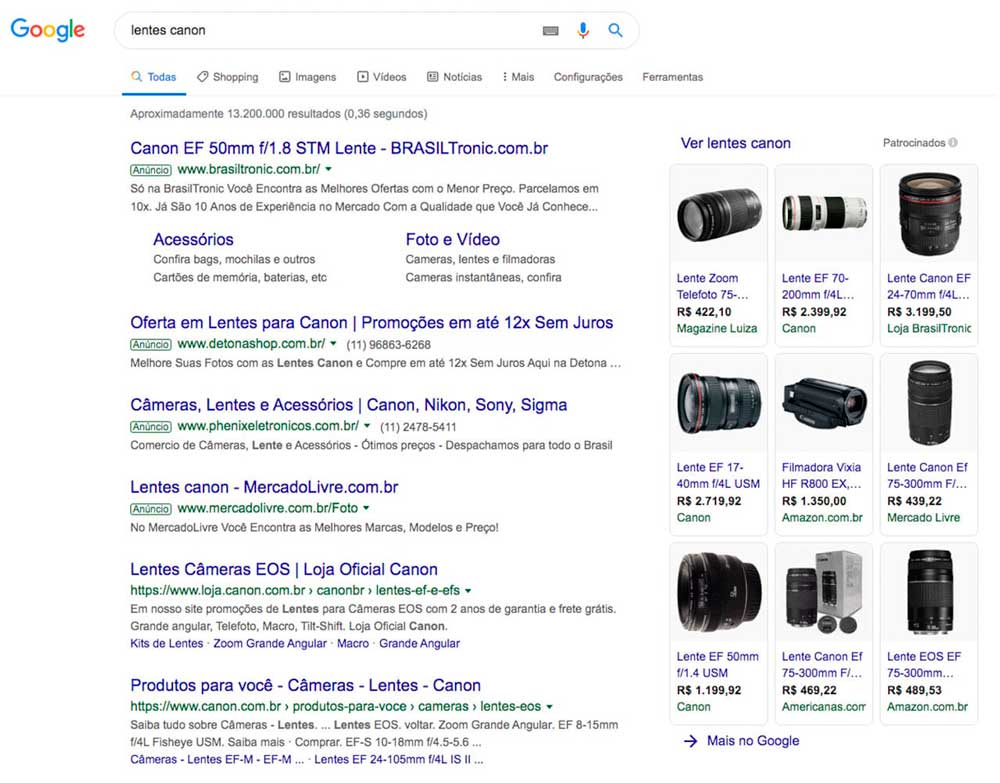Expand the Mais menu
The height and width of the screenshot is (783, 1000).
tap(518, 77)
